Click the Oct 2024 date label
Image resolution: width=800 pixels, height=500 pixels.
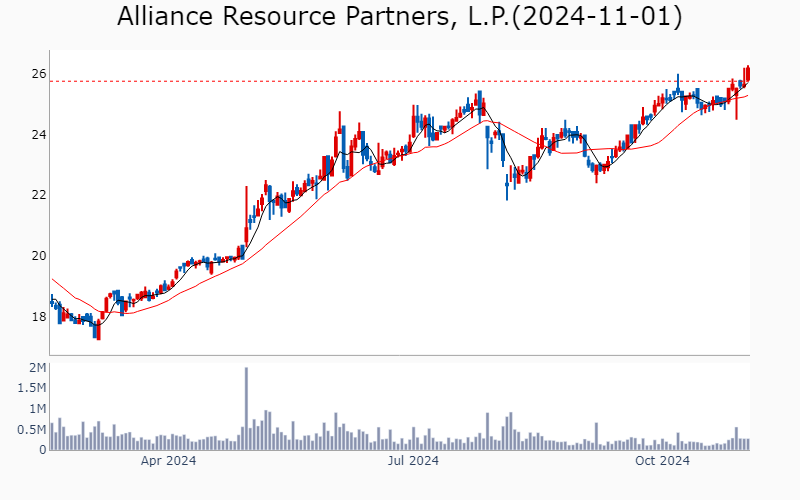pos(662,461)
